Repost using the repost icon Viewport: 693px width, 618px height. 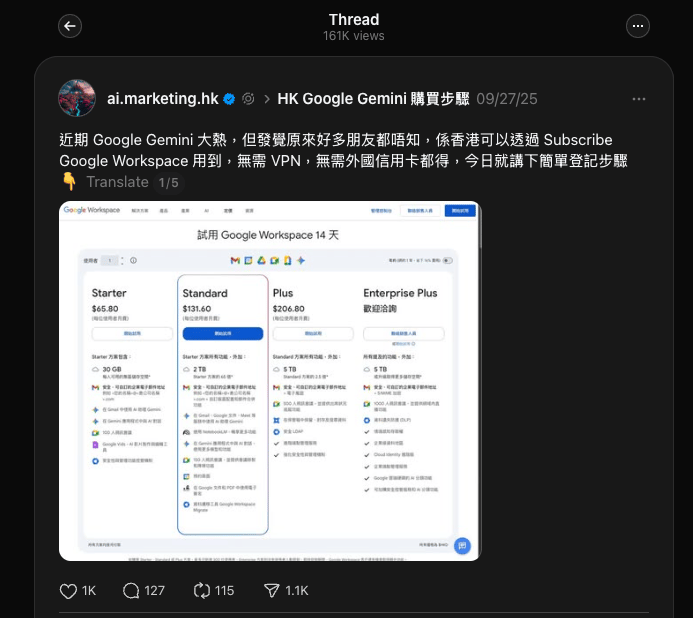click(x=202, y=591)
